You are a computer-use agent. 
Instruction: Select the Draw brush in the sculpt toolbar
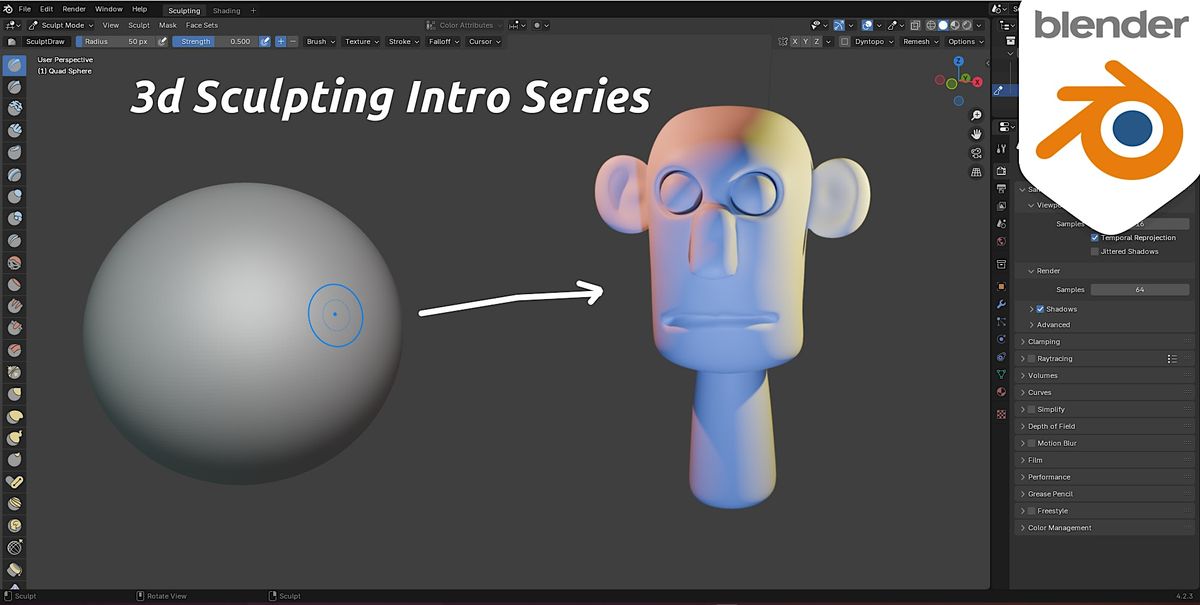point(15,65)
